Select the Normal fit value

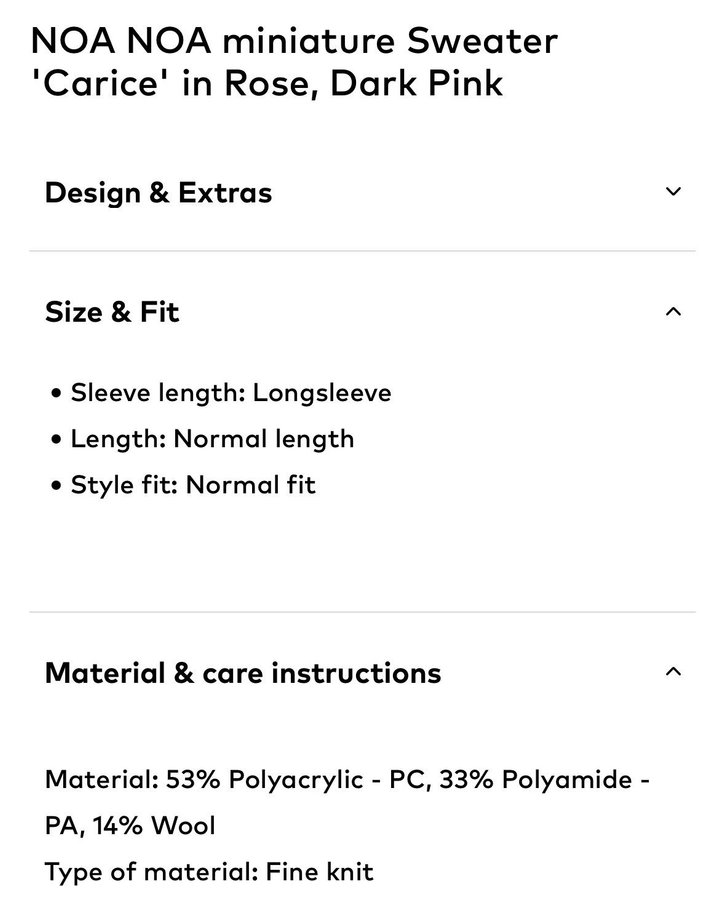pyautogui.click(x=250, y=486)
